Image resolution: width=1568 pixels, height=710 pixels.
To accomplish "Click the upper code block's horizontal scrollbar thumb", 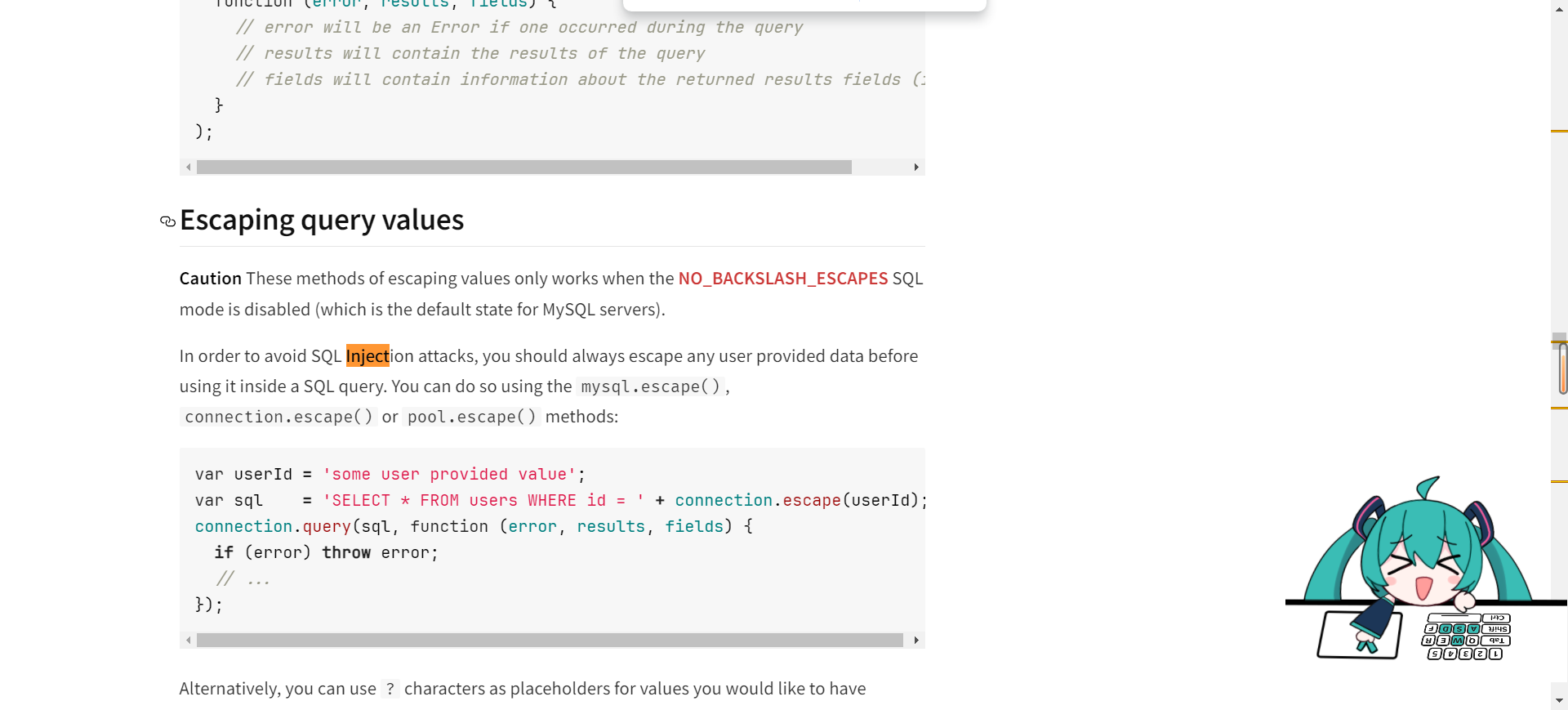I will 523,167.
